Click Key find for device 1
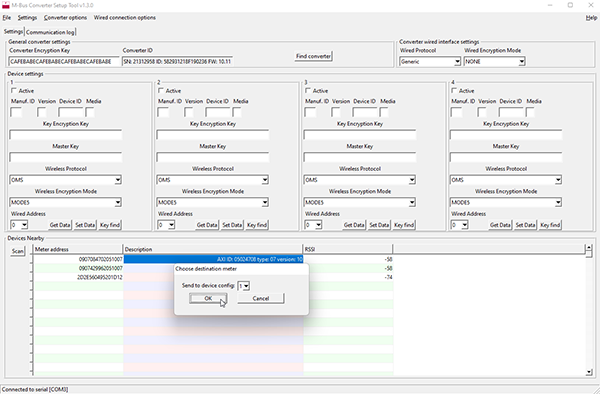This screenshot has height=394, width=600. coord(110,225)
